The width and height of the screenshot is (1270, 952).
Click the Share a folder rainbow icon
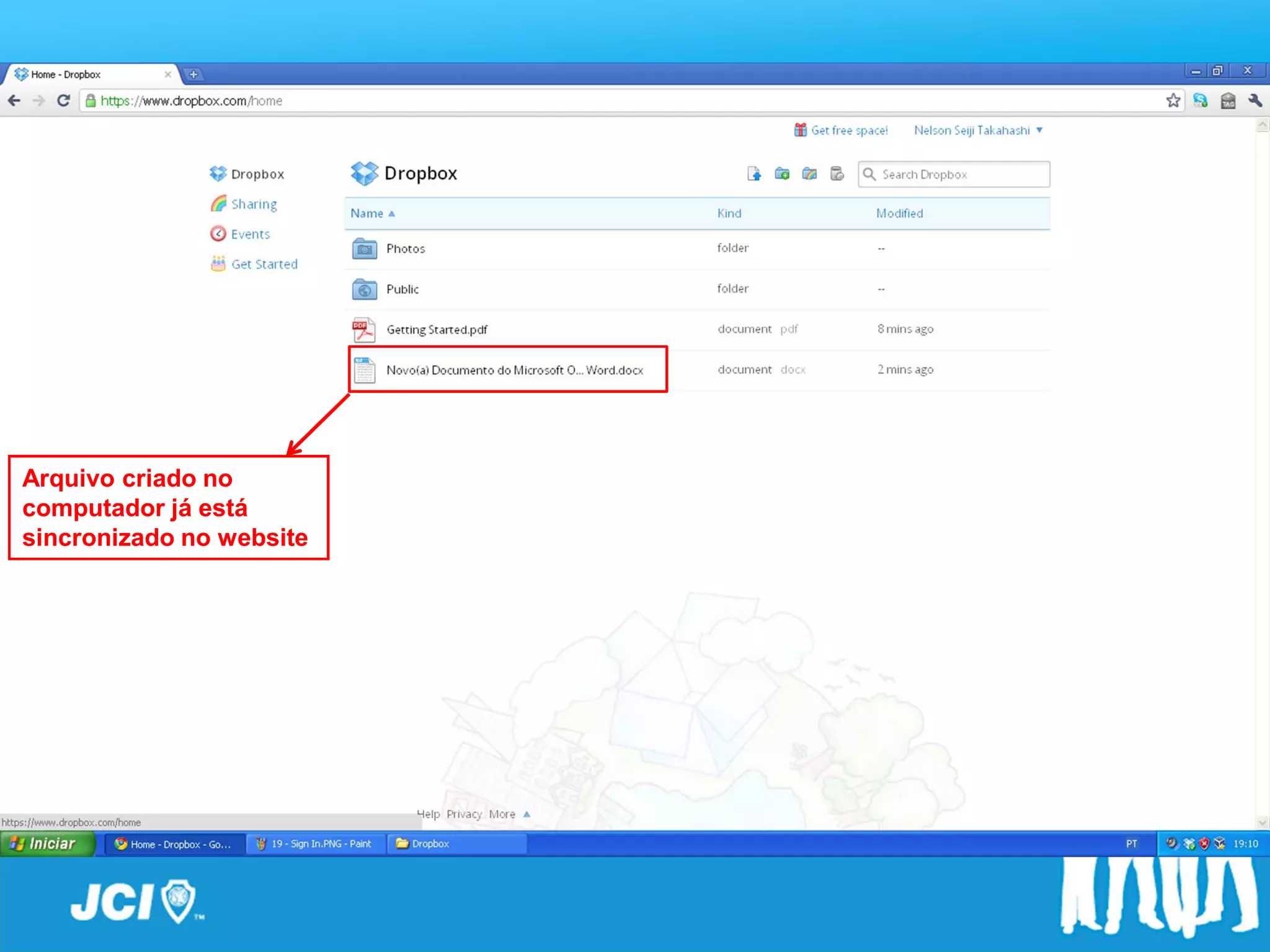(809, 174)
